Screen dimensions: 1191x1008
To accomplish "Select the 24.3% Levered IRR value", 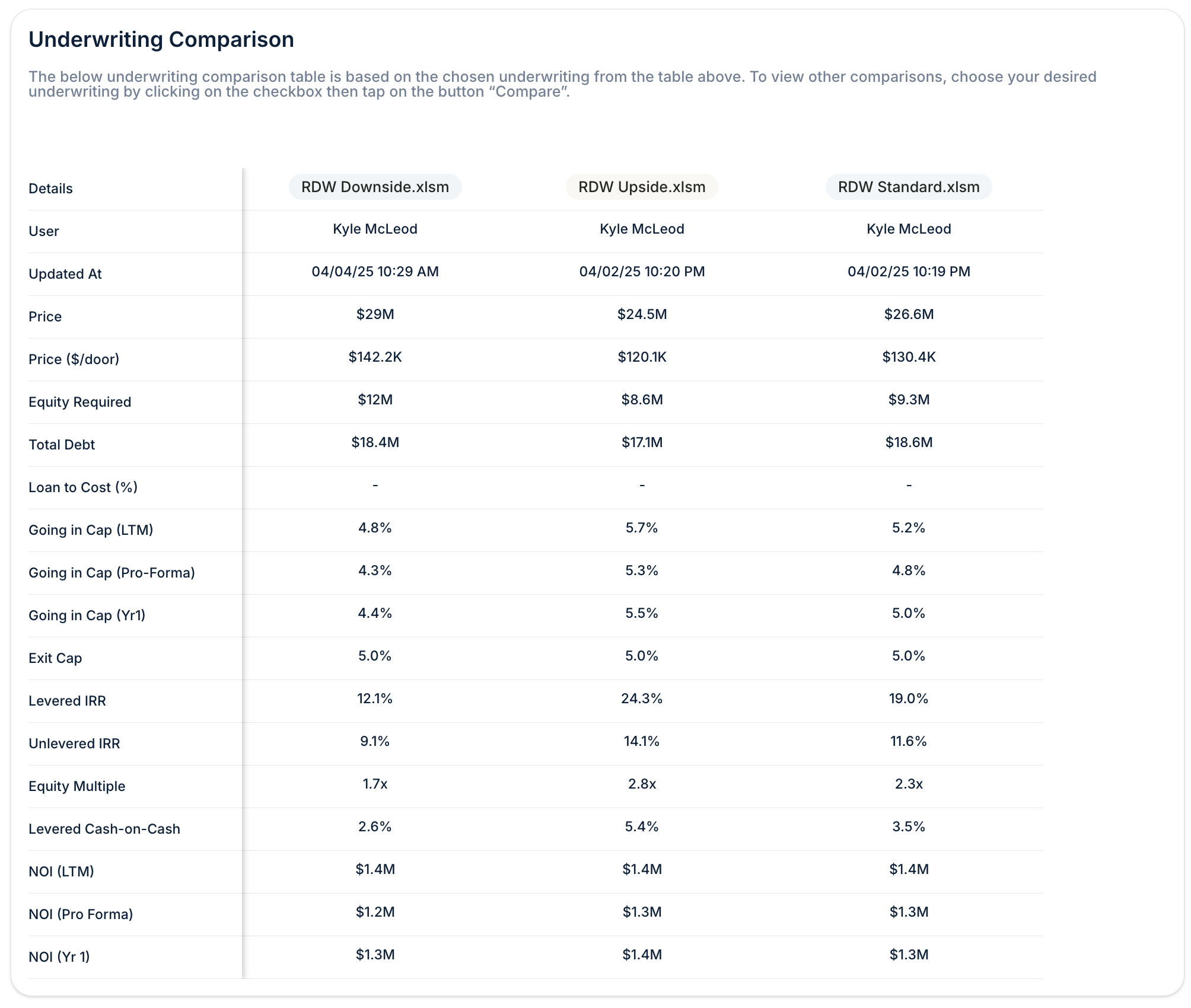I will pyautogui.click(x=642, y=698).
